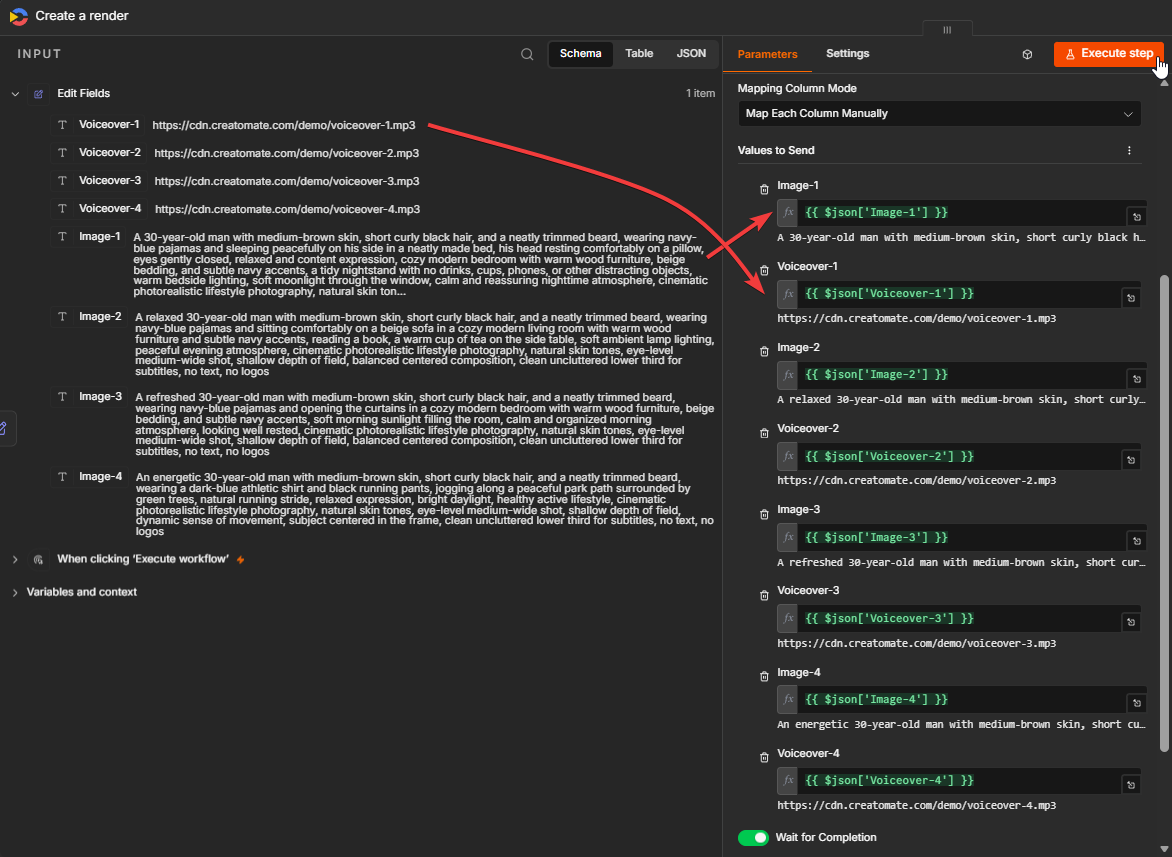Reset the Voiceover-2 expression field
The height and width of the screenshot is (857, 1172).
point(1131,460)
